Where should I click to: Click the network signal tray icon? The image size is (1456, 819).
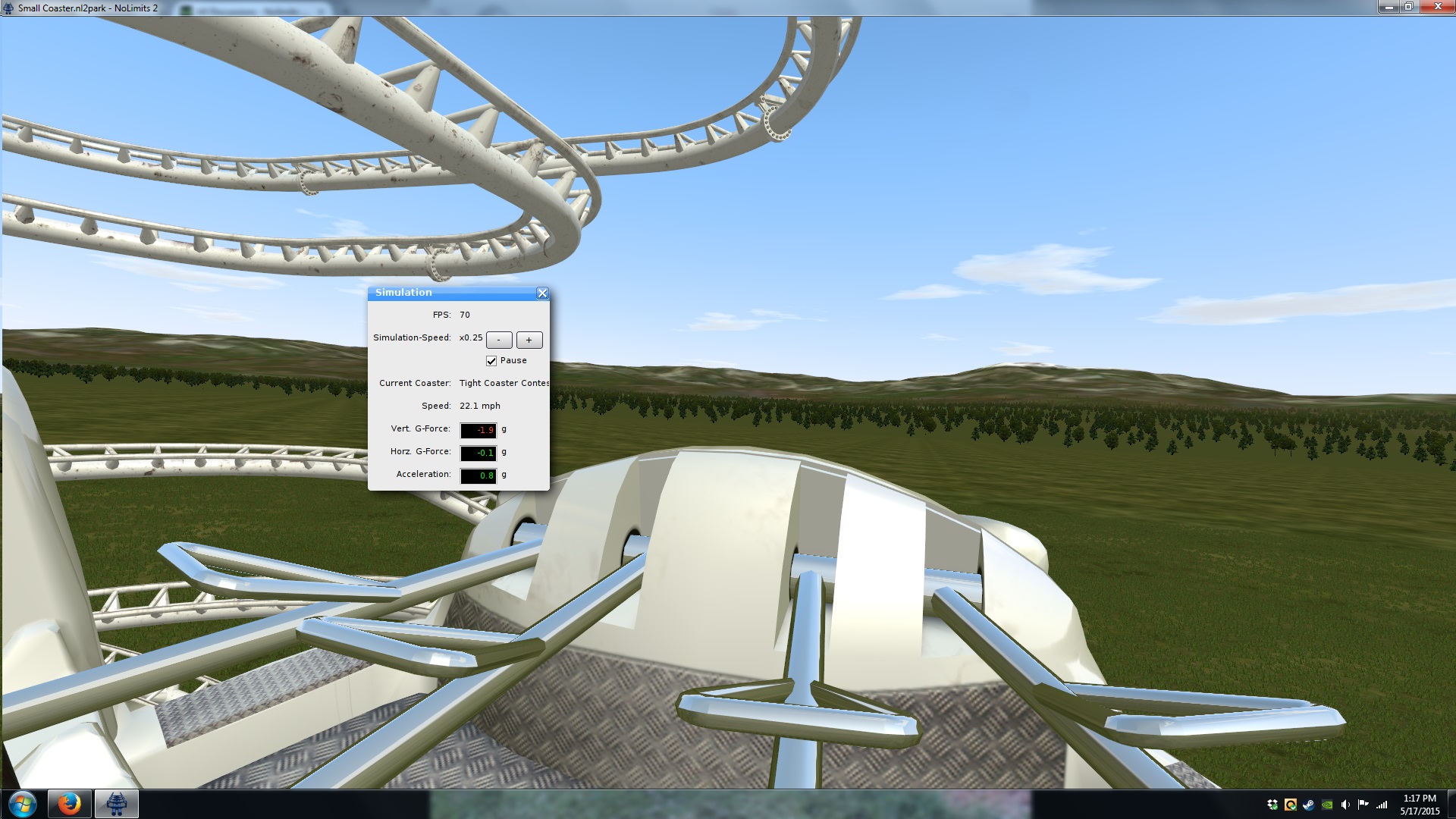click(x=1382, y=805)
